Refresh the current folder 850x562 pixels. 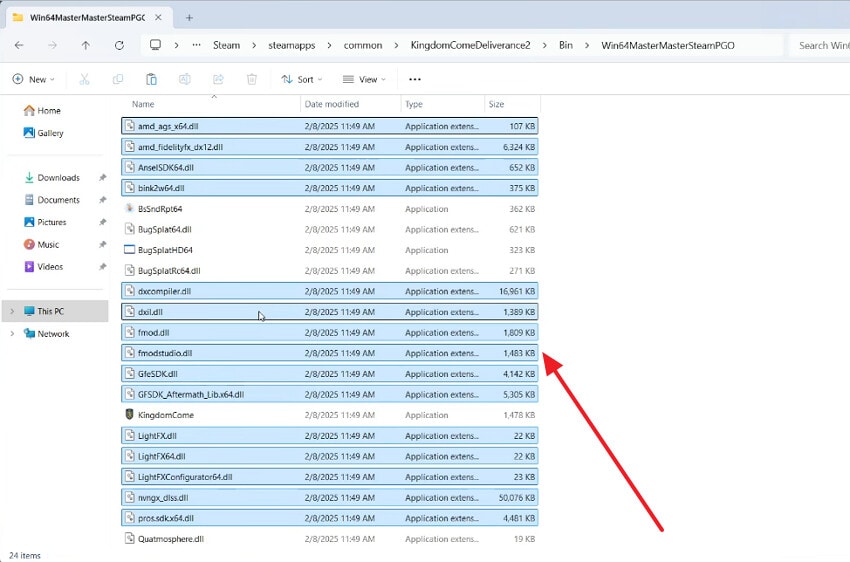(x=119, y=46)
